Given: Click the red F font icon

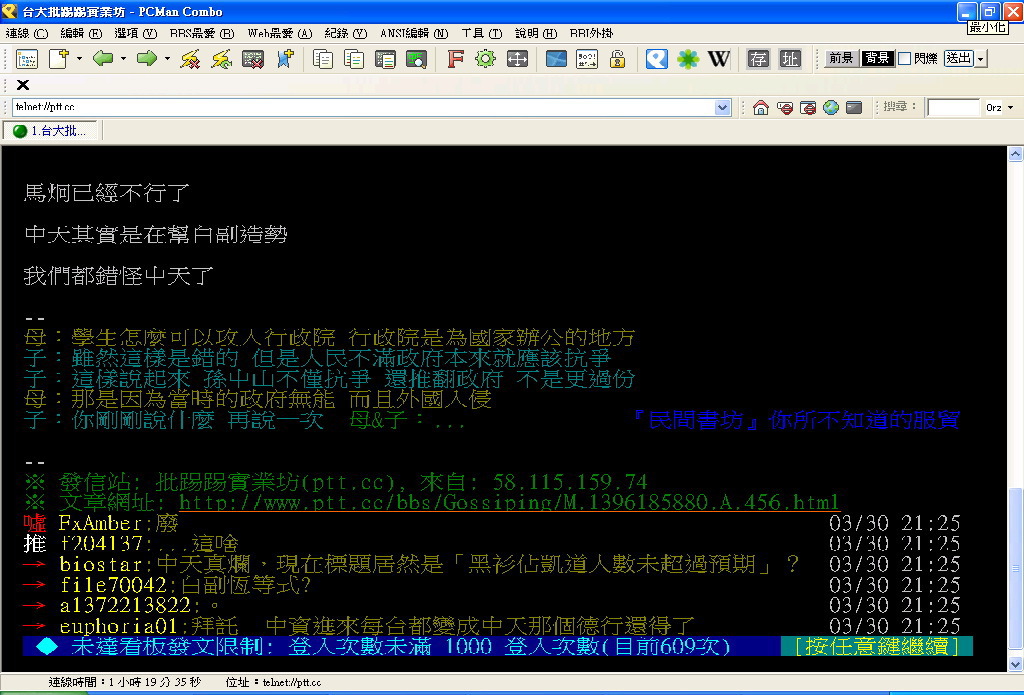Looking at the screenshot, I should (455, 59).
